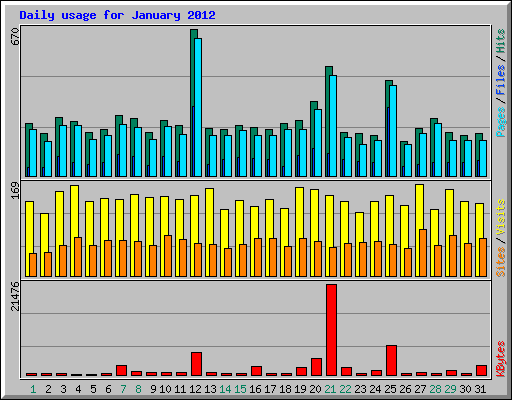Select the red KBytes bar for day 12
512x400 pixels.
(196, 364)
